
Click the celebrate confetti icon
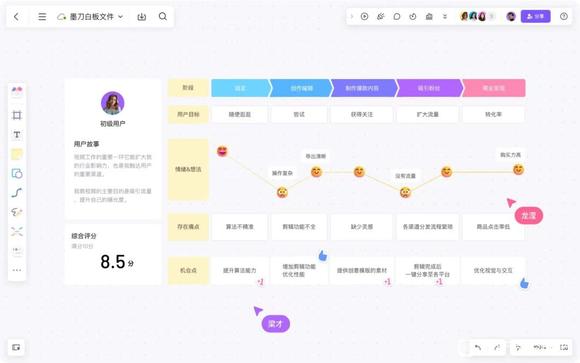pos(381,17)
